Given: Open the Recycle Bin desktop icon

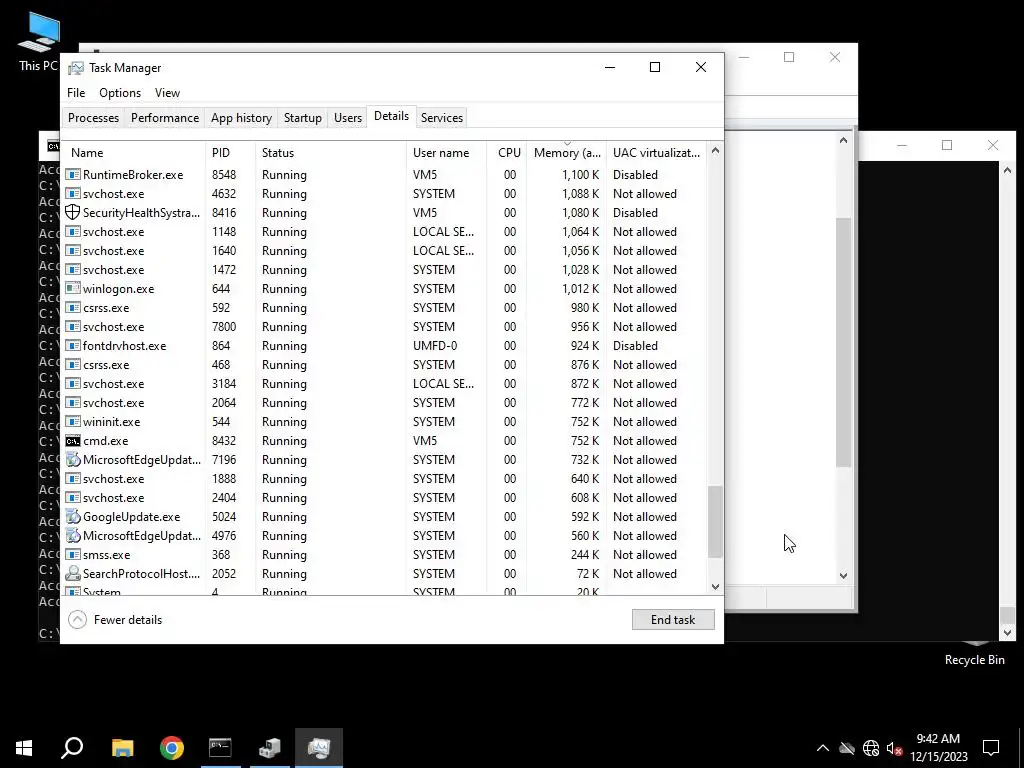Looking at the screenshot, I should click(x=974, y=653).
